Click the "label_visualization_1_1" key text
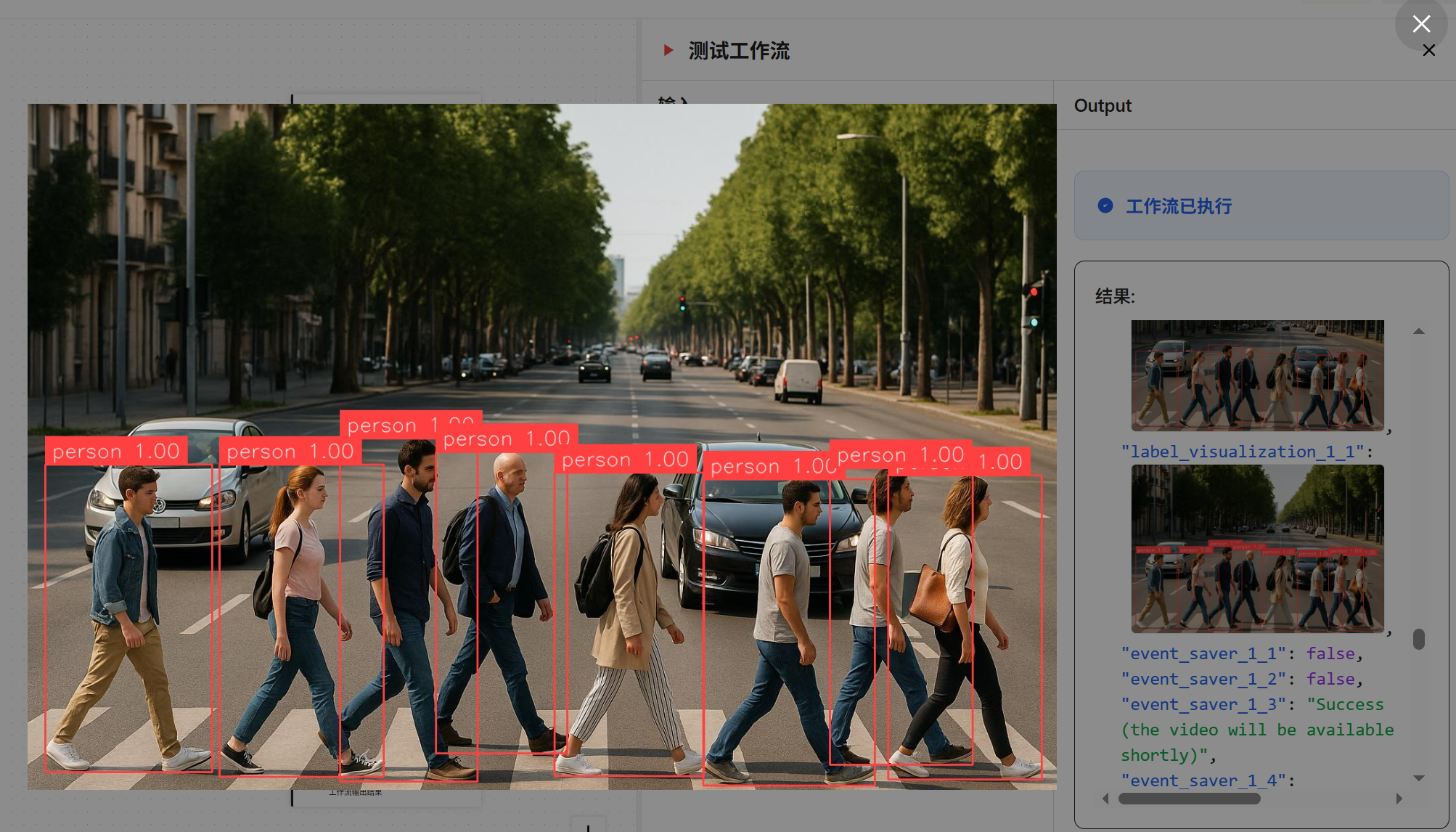This screenshot has height=832, width=1456. click(1242, 452)
